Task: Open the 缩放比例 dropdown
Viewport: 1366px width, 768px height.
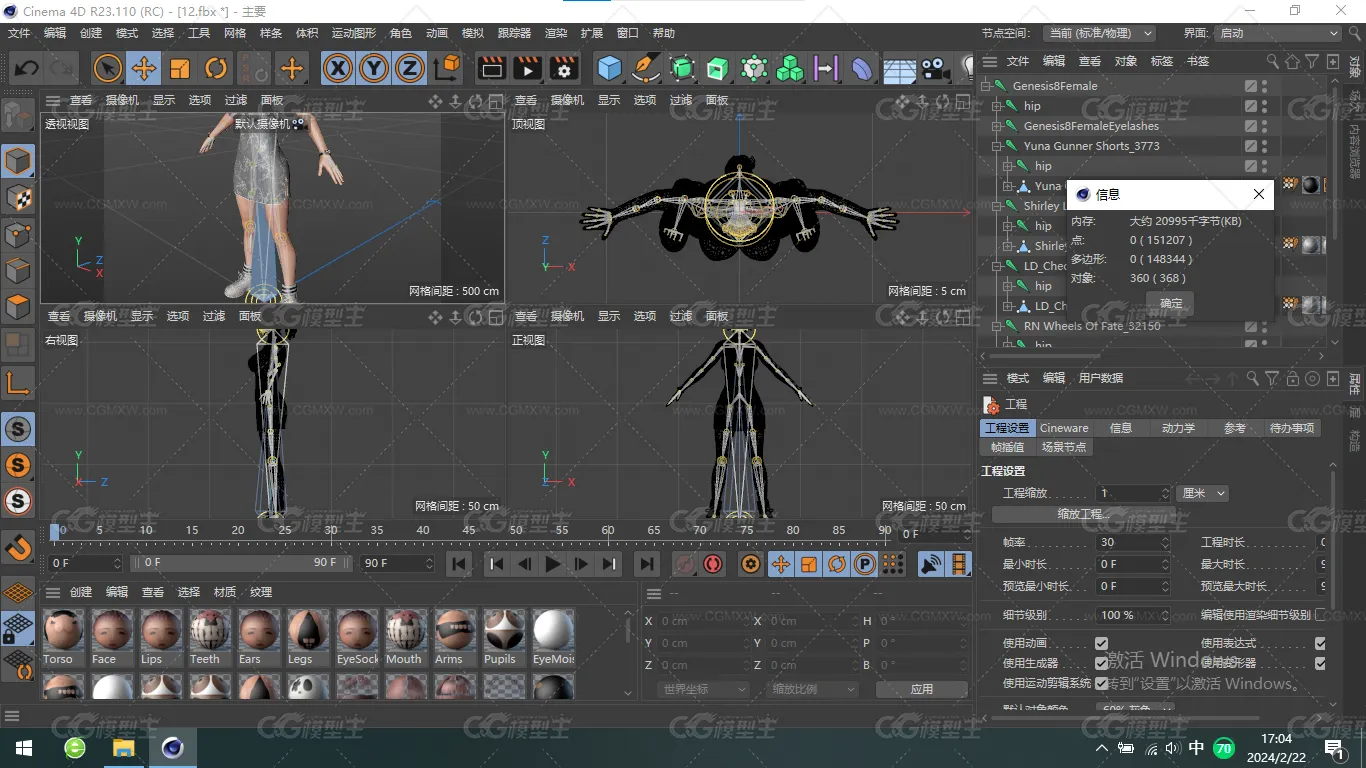Action: pos(814,689)
